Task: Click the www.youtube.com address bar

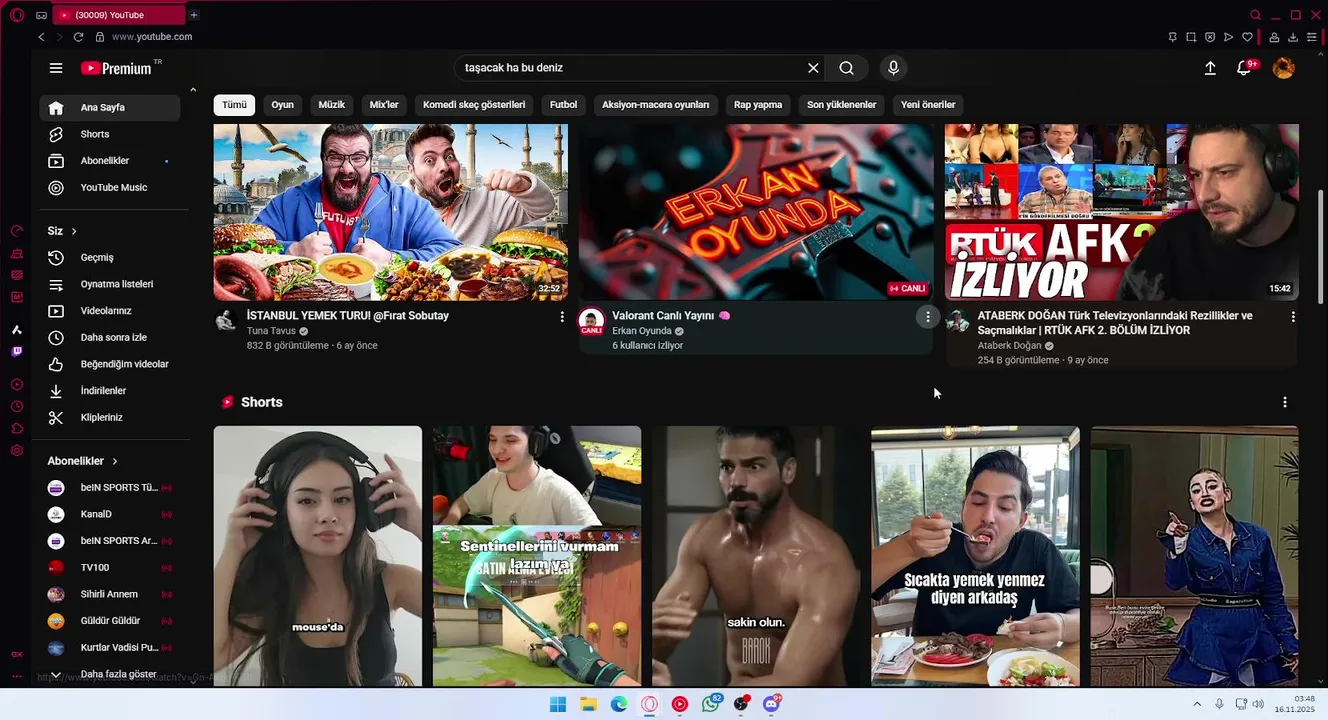Action: (152, 37)
